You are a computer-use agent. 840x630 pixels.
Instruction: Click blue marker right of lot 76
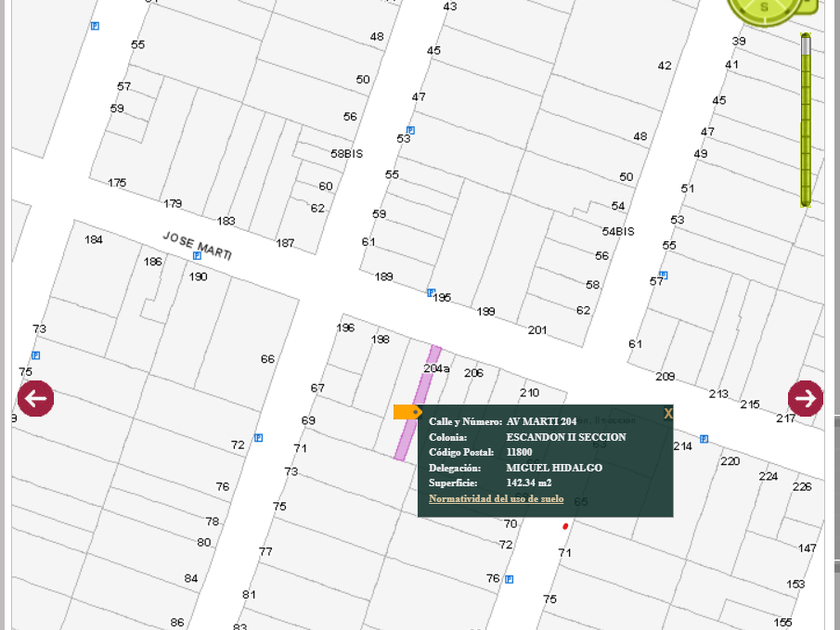click(509, 579)
